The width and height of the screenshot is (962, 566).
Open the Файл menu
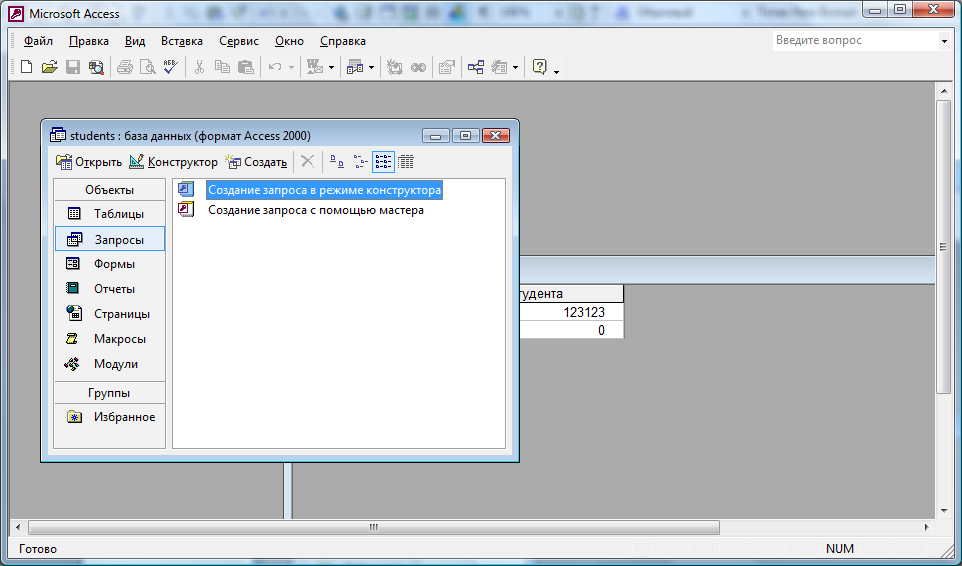tap(38, 41)
